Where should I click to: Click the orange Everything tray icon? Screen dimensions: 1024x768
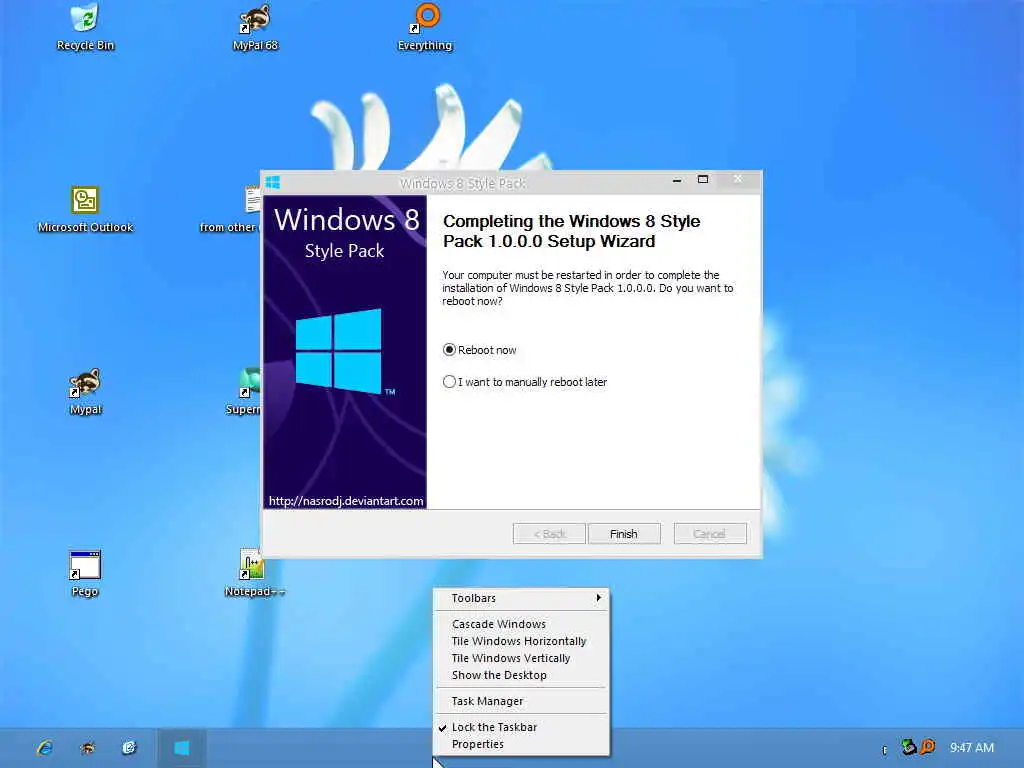click(x=927, y=747)
